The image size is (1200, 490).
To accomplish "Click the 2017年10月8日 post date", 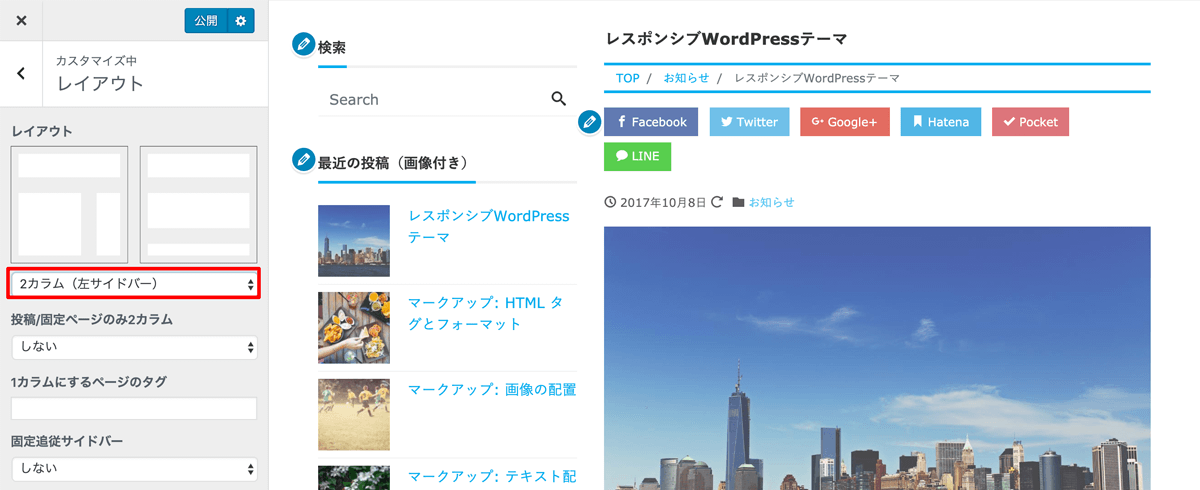I will (x=663, y=202).
